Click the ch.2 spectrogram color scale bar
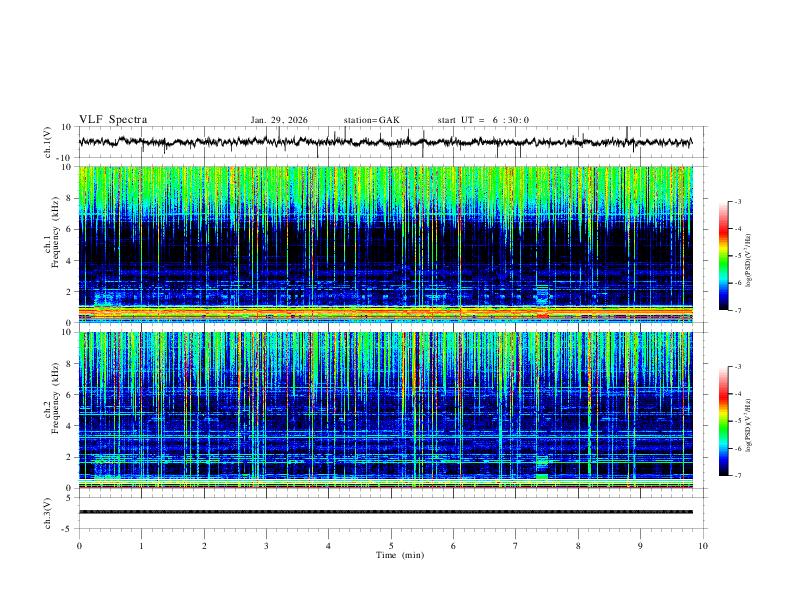The height and width of the screenshot is (612, 792). (x=724, y=421)
